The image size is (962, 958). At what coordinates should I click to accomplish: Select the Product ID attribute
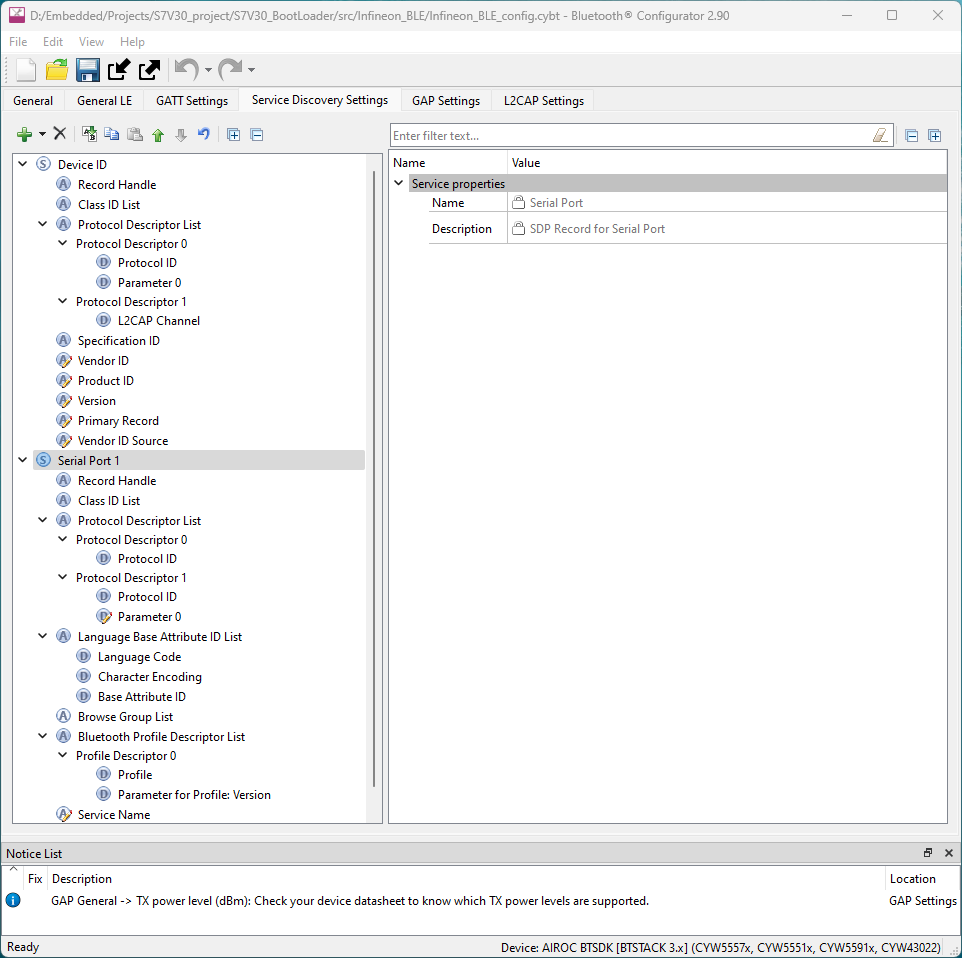click(106, 380)
